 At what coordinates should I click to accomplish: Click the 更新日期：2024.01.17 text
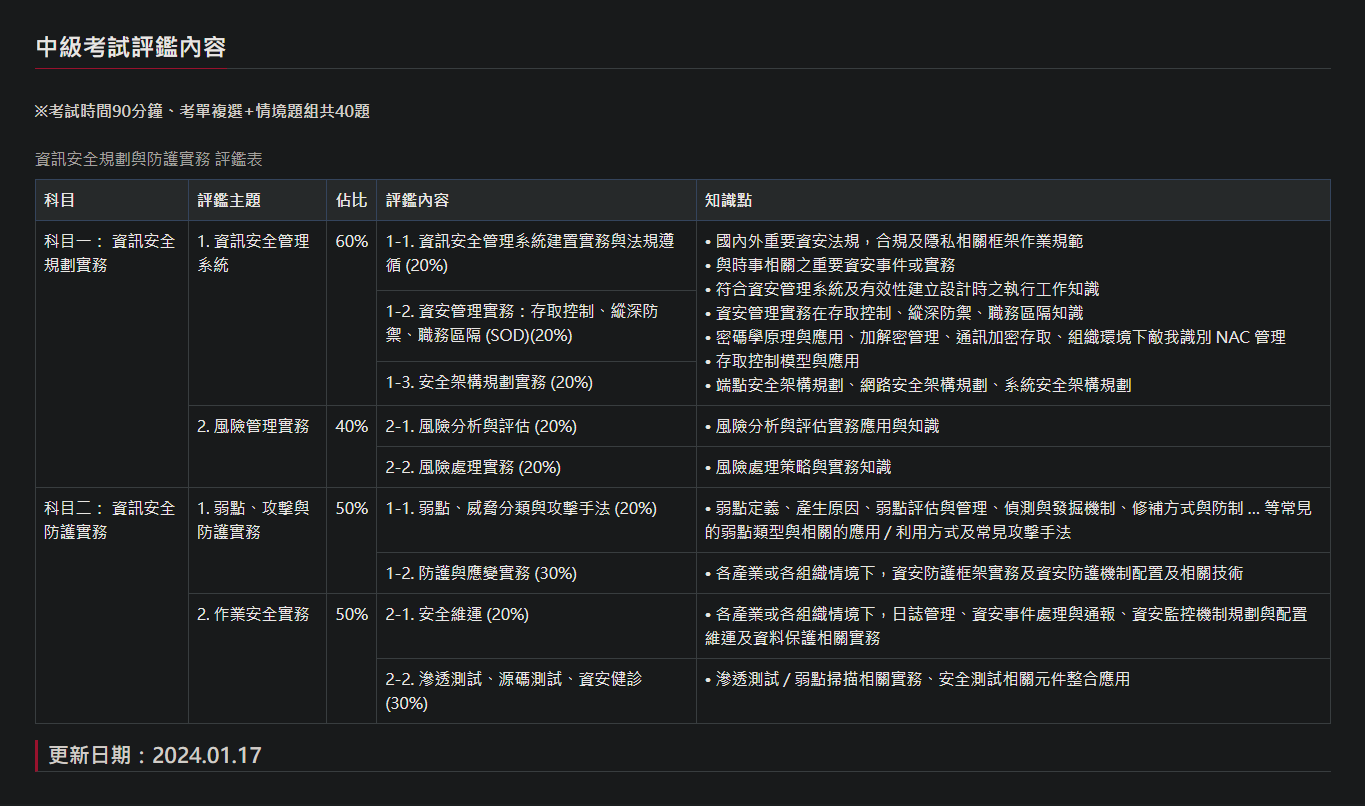(x=155, y=755)
